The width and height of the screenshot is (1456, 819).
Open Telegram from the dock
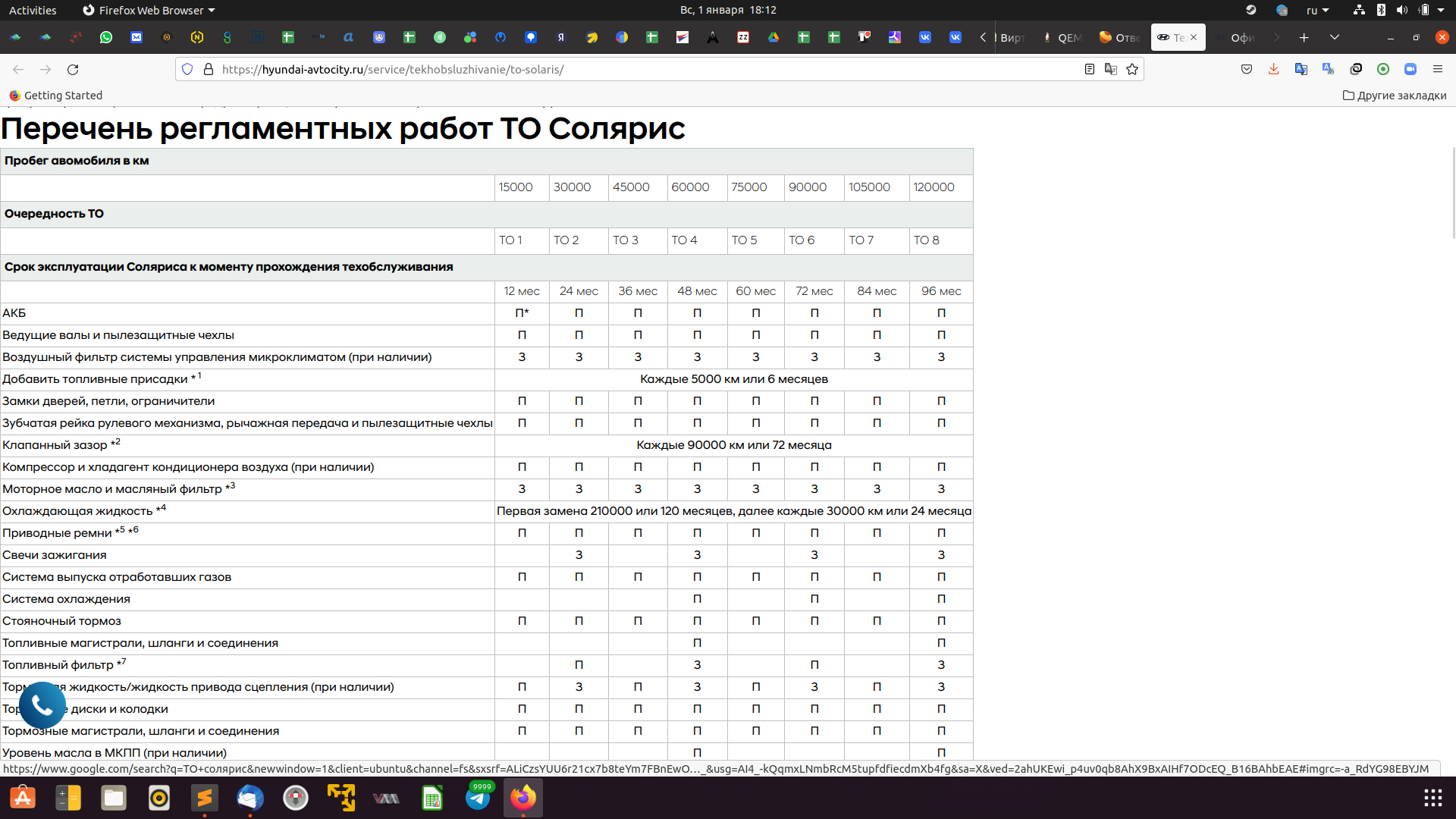(478, 798)
